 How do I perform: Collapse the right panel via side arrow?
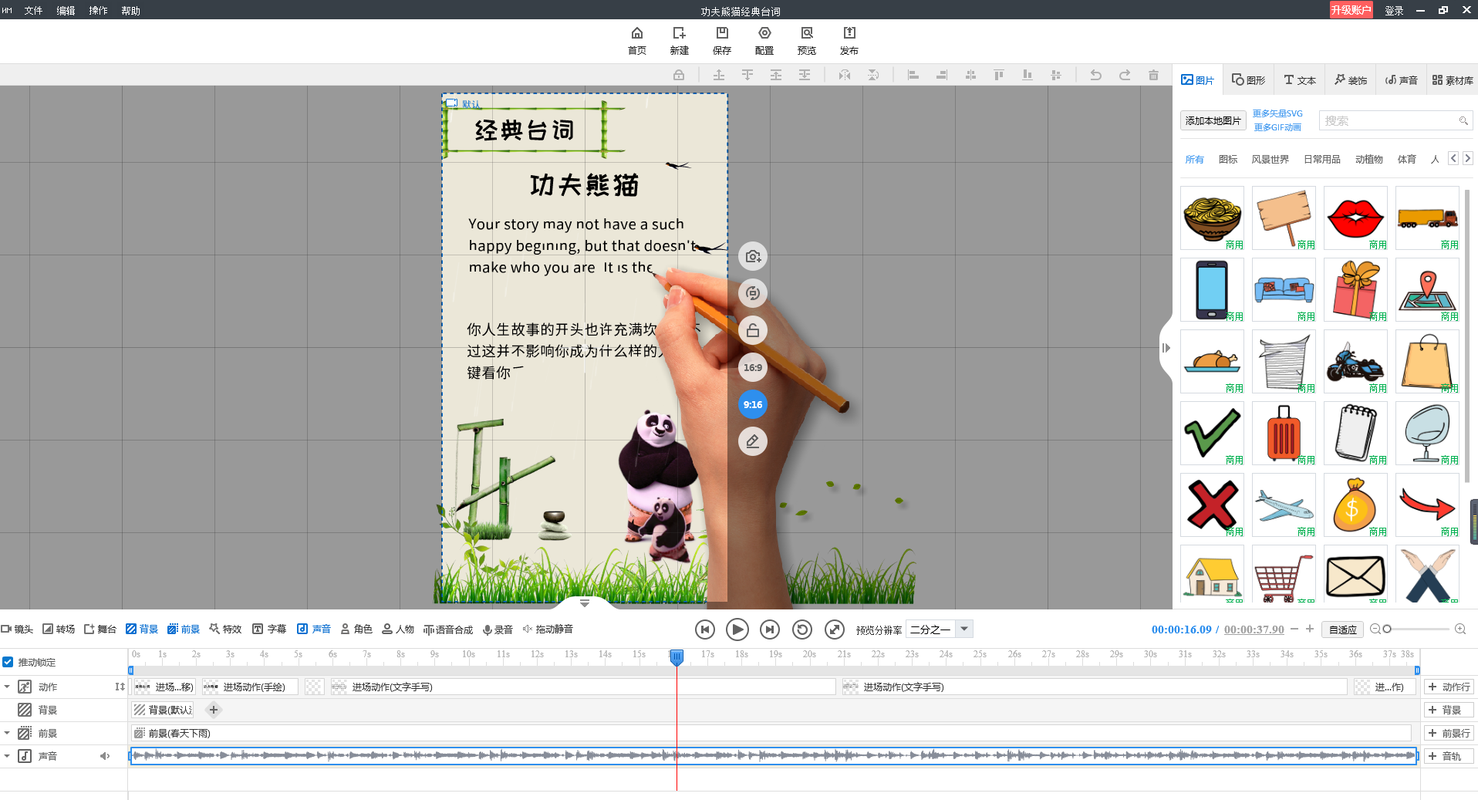click(x=1166, y=348)
